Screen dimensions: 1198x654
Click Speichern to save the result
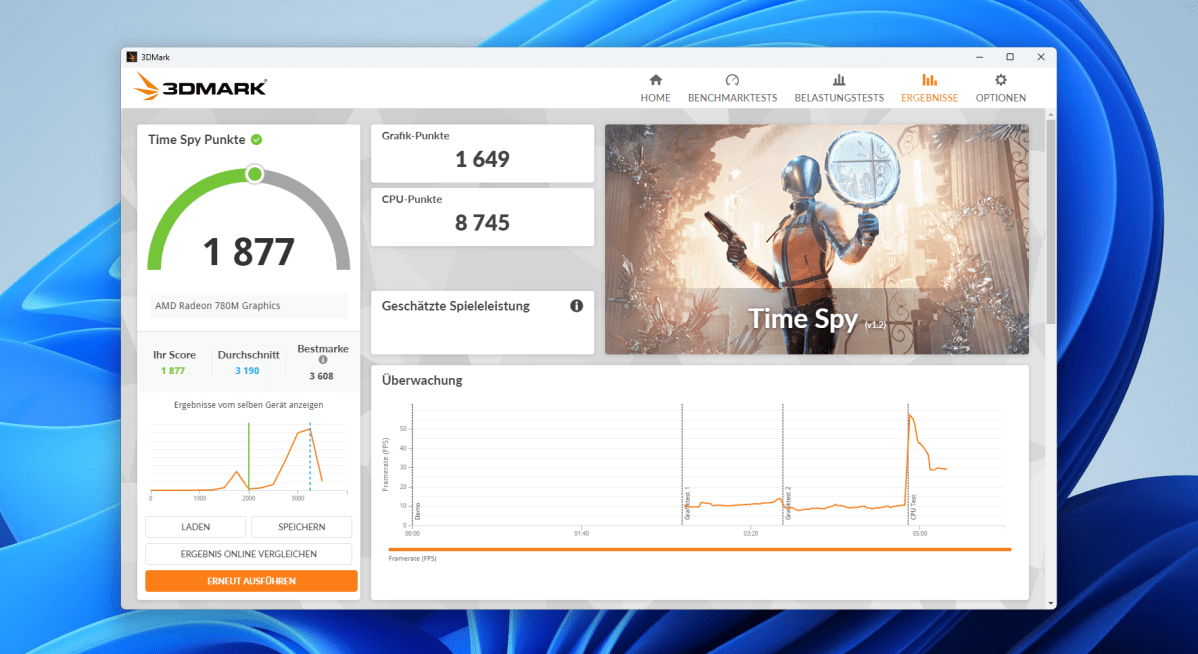click(x=301, y=526)
